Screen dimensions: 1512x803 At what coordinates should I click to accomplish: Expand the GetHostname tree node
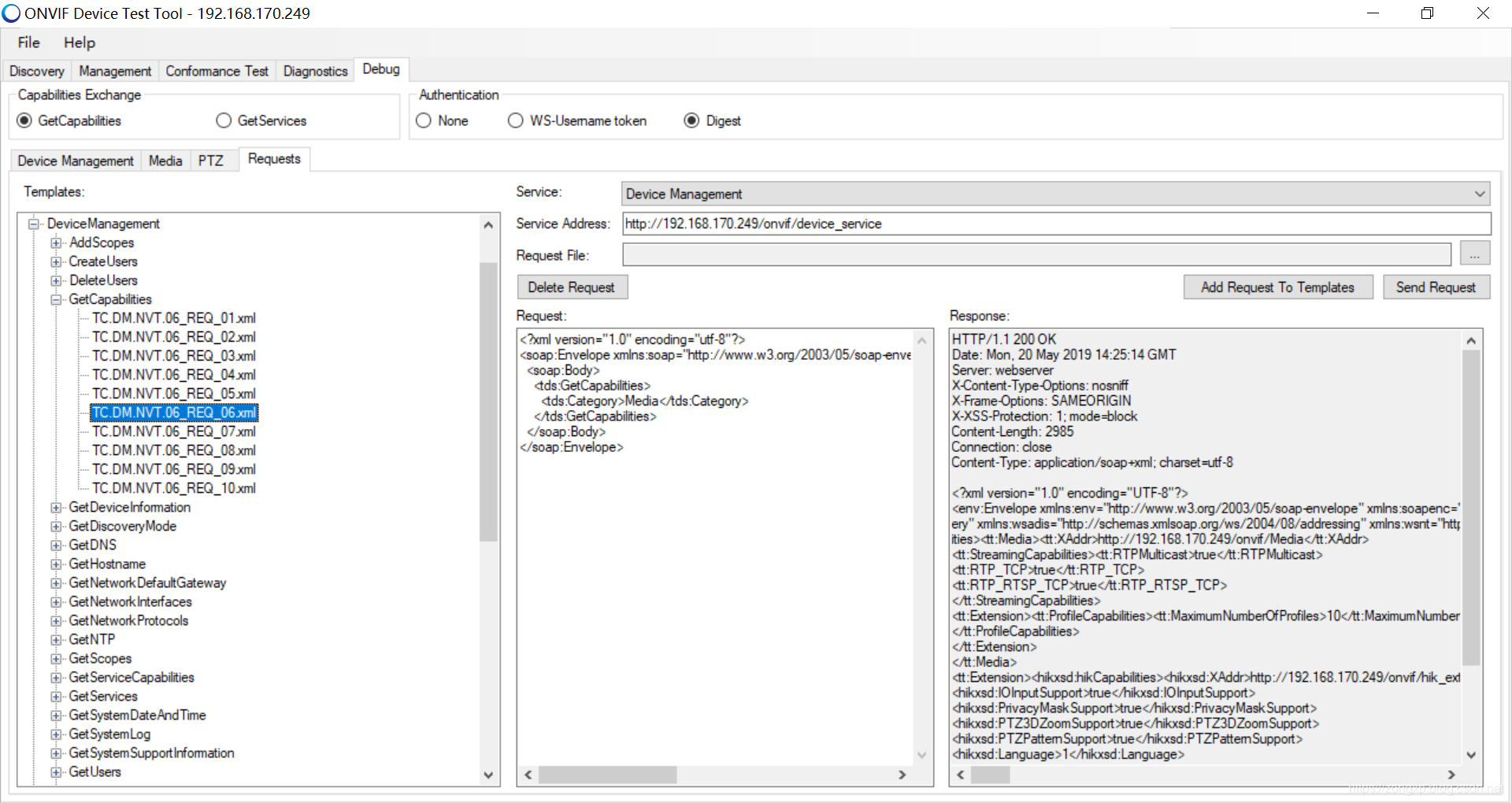[56, 564]
